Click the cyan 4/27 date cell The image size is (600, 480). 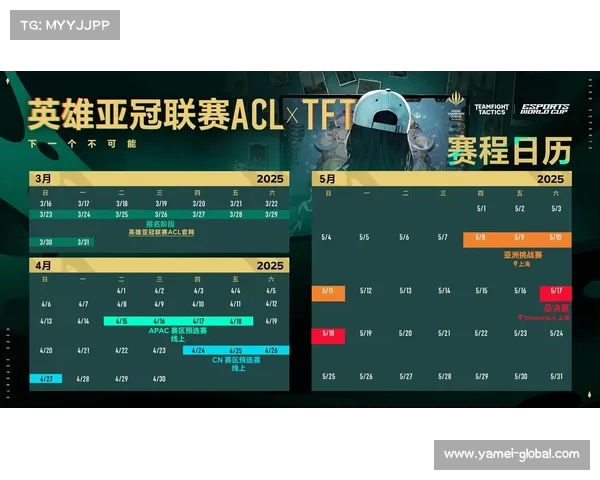pos(46,379)
